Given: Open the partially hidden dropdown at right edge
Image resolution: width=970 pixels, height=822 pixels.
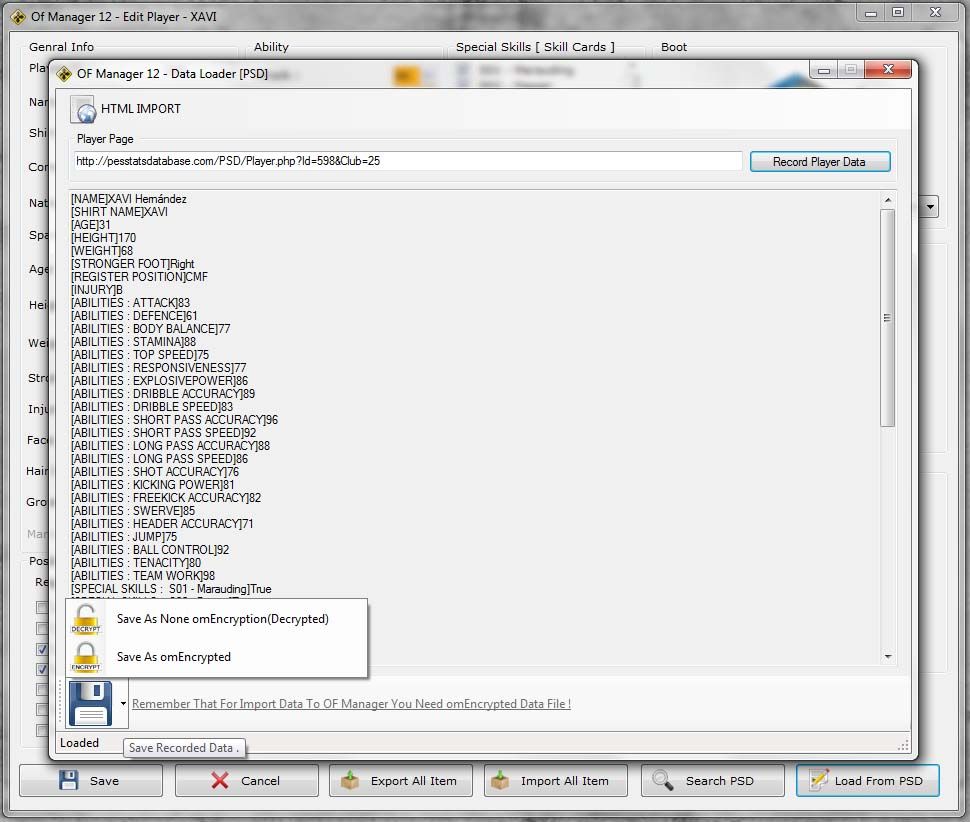Looking at the screenshot, I should [x=929, y=207].
